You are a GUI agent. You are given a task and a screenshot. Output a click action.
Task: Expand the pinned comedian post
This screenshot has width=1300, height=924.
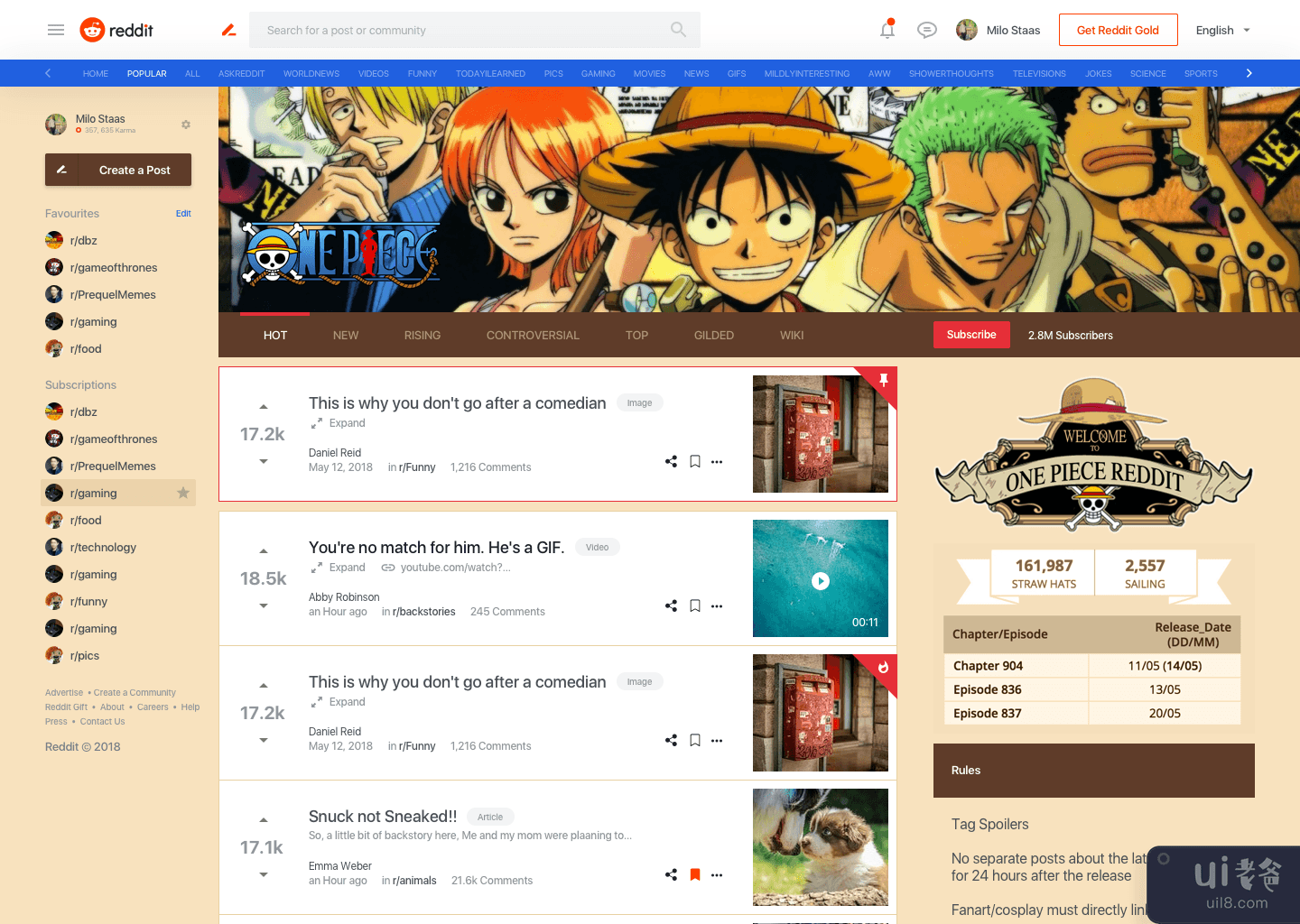point(339,423)
